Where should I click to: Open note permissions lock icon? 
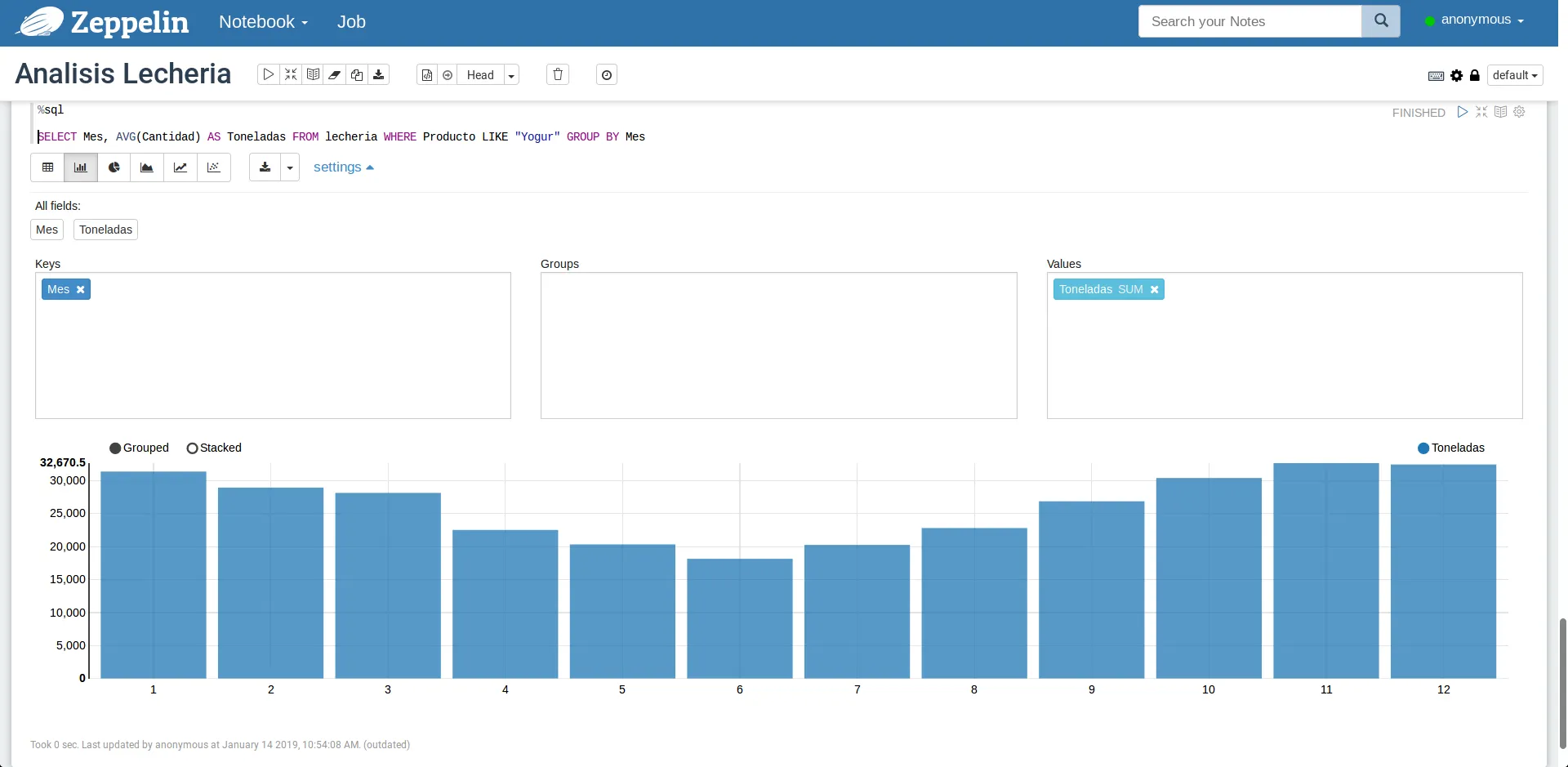1475,75
